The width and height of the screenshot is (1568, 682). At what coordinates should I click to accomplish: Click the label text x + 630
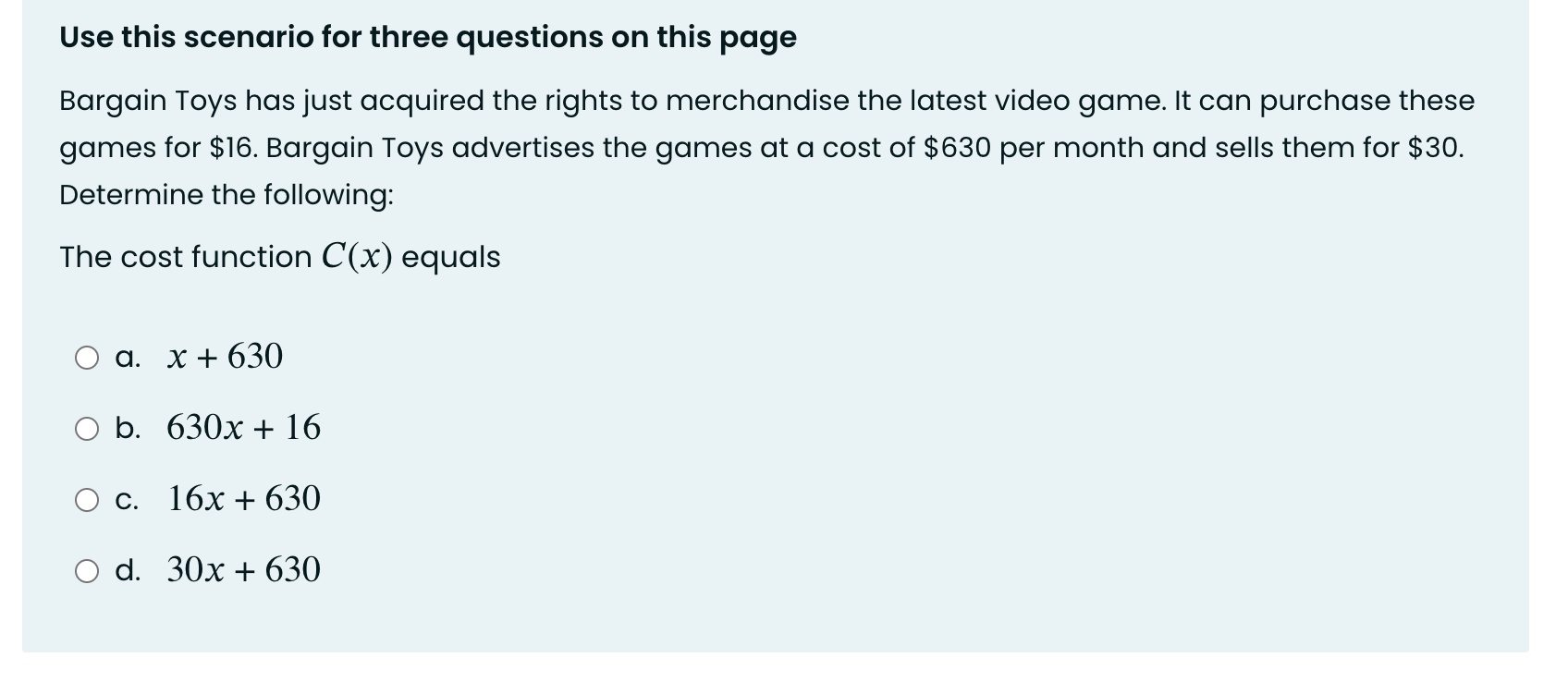[224, 358]
